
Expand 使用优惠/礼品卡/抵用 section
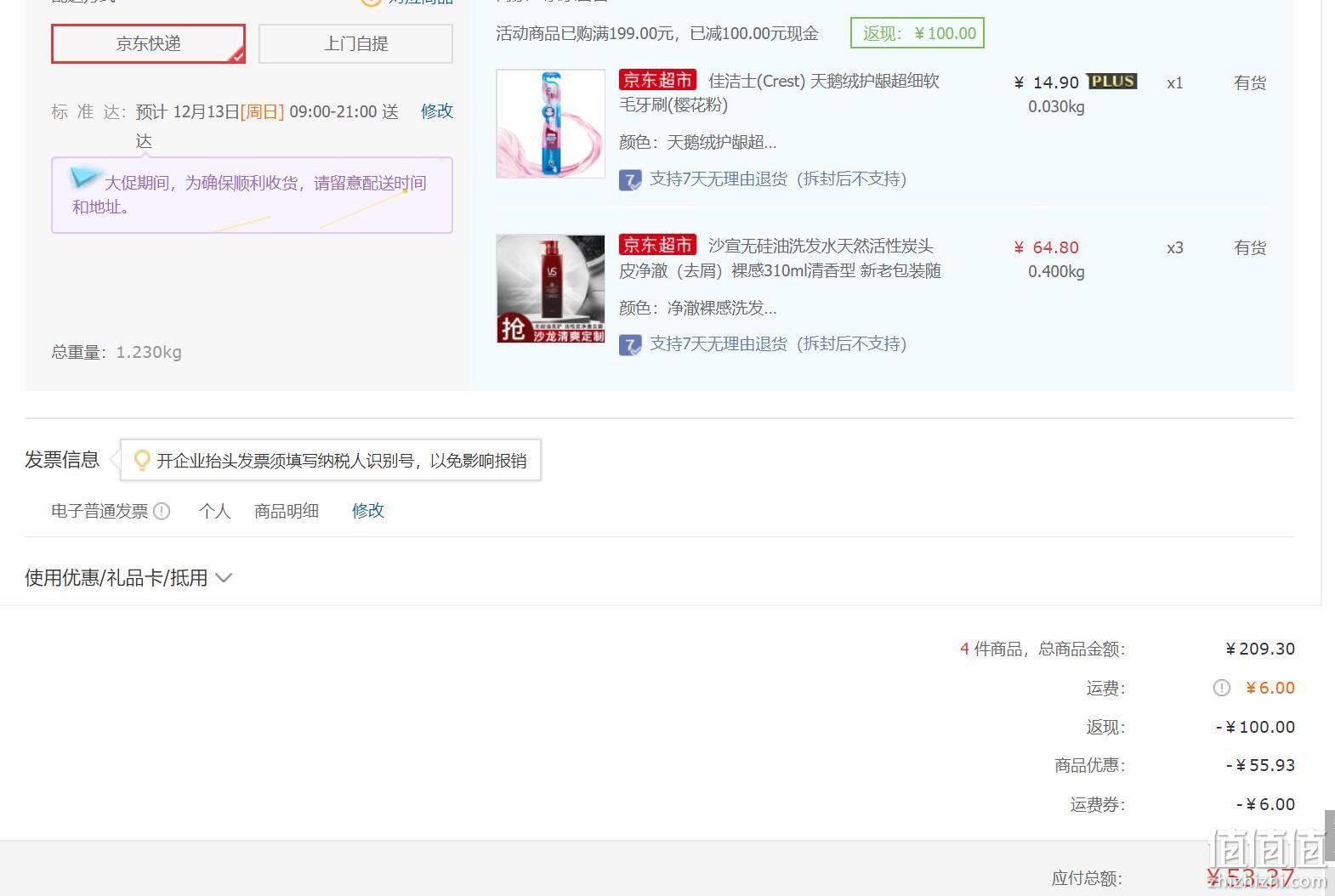coord(128,578)
